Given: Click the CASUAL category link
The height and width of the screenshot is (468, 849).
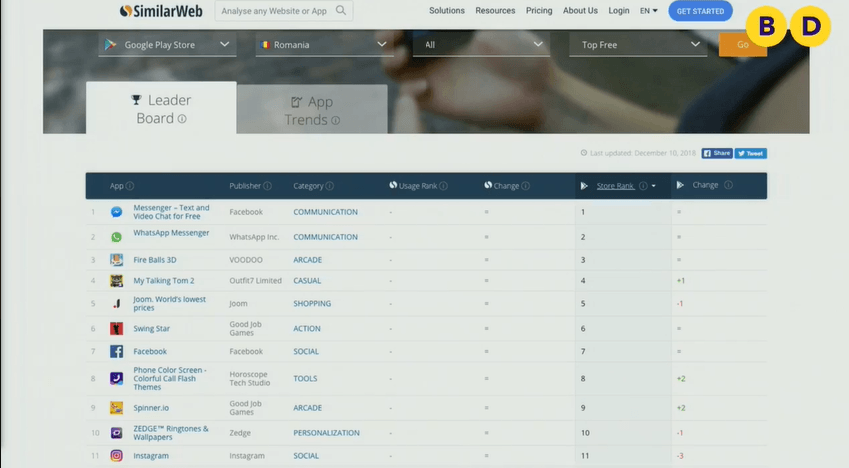Looking at the screenshot, I should (x=307, y=281).
